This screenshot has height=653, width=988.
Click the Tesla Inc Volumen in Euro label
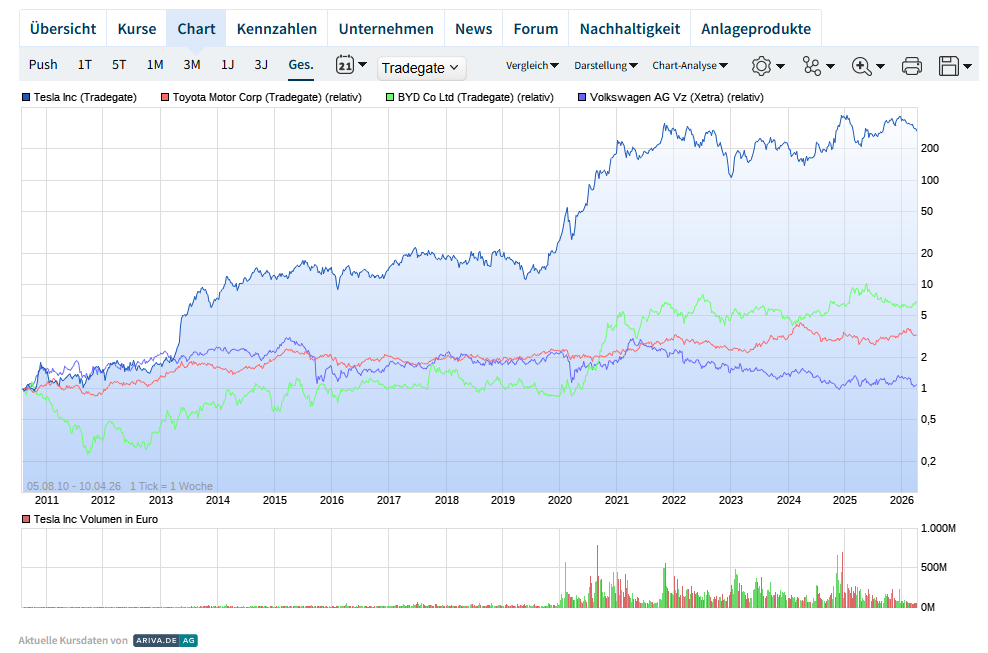(x=96, y=519)
